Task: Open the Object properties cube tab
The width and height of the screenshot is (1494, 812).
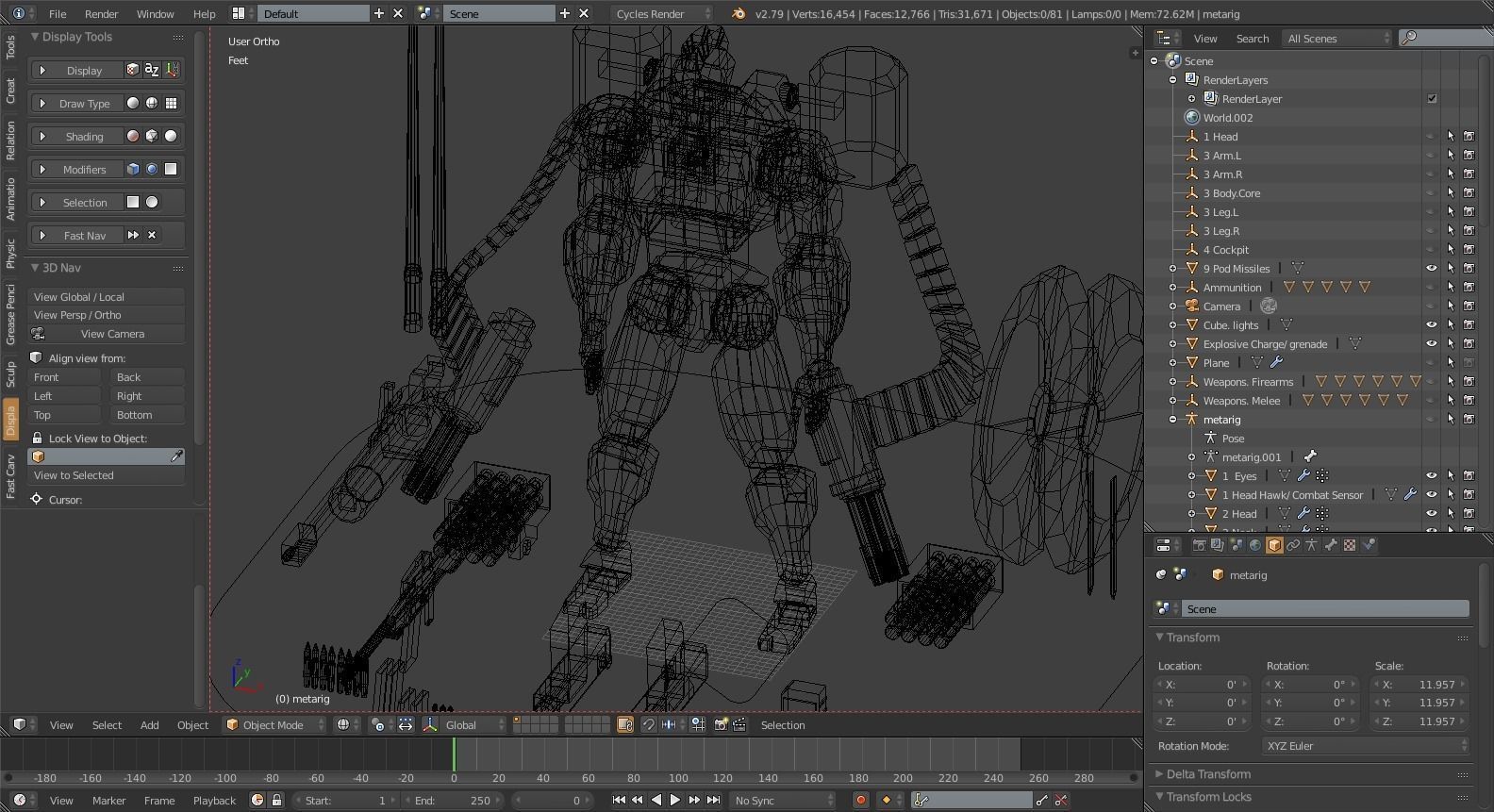Action: 1274,545
